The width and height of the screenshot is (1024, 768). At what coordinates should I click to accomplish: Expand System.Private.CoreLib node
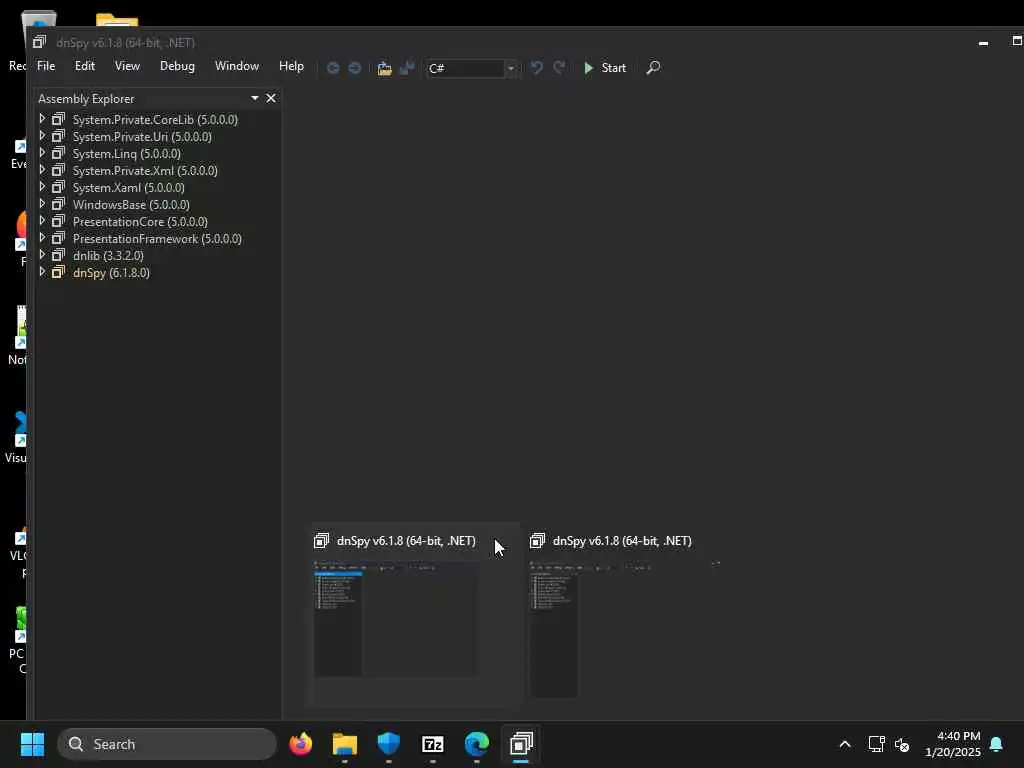pyautogui.click(x=42, y=119)
